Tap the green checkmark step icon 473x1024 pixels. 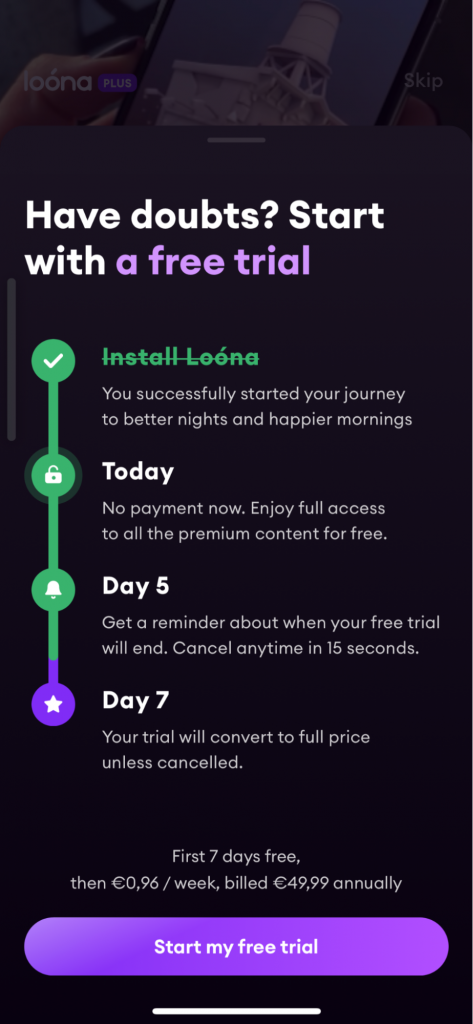click(53, 360)
